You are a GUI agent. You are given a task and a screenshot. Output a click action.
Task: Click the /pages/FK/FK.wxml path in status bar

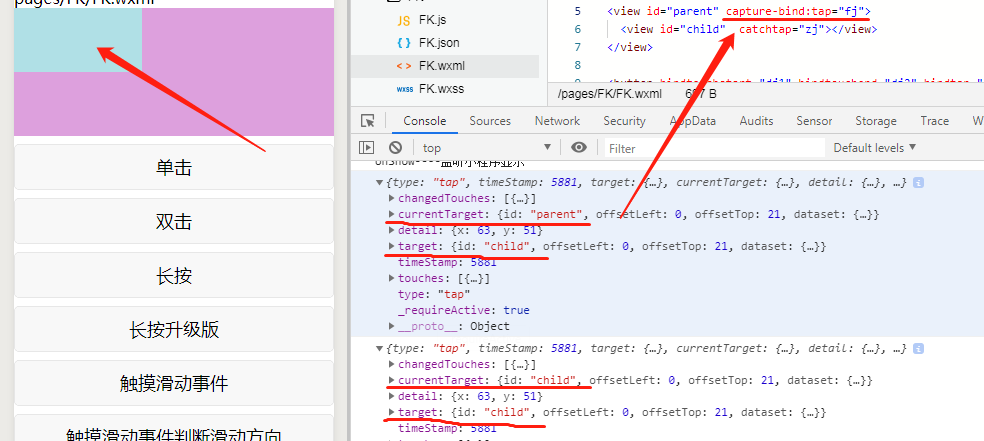point(609,94)
